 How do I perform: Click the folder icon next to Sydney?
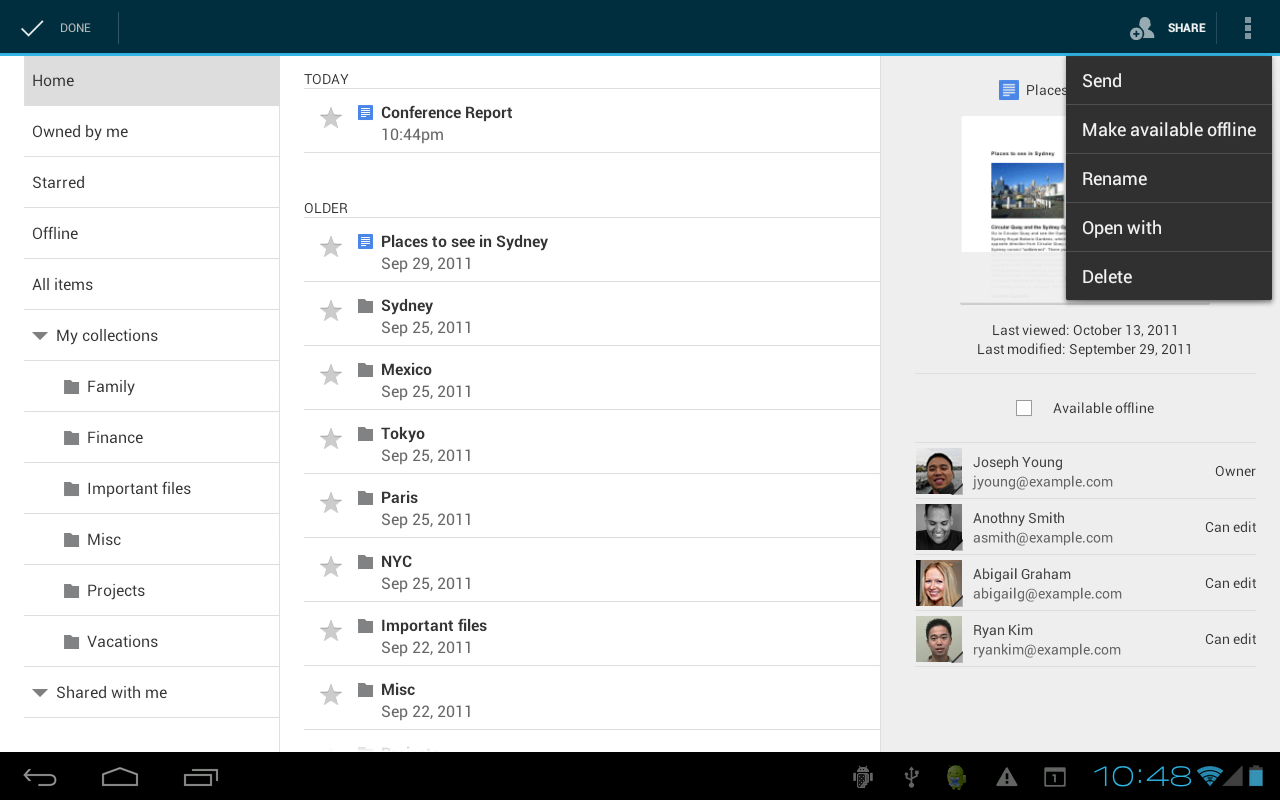click(x=365, y=305)
